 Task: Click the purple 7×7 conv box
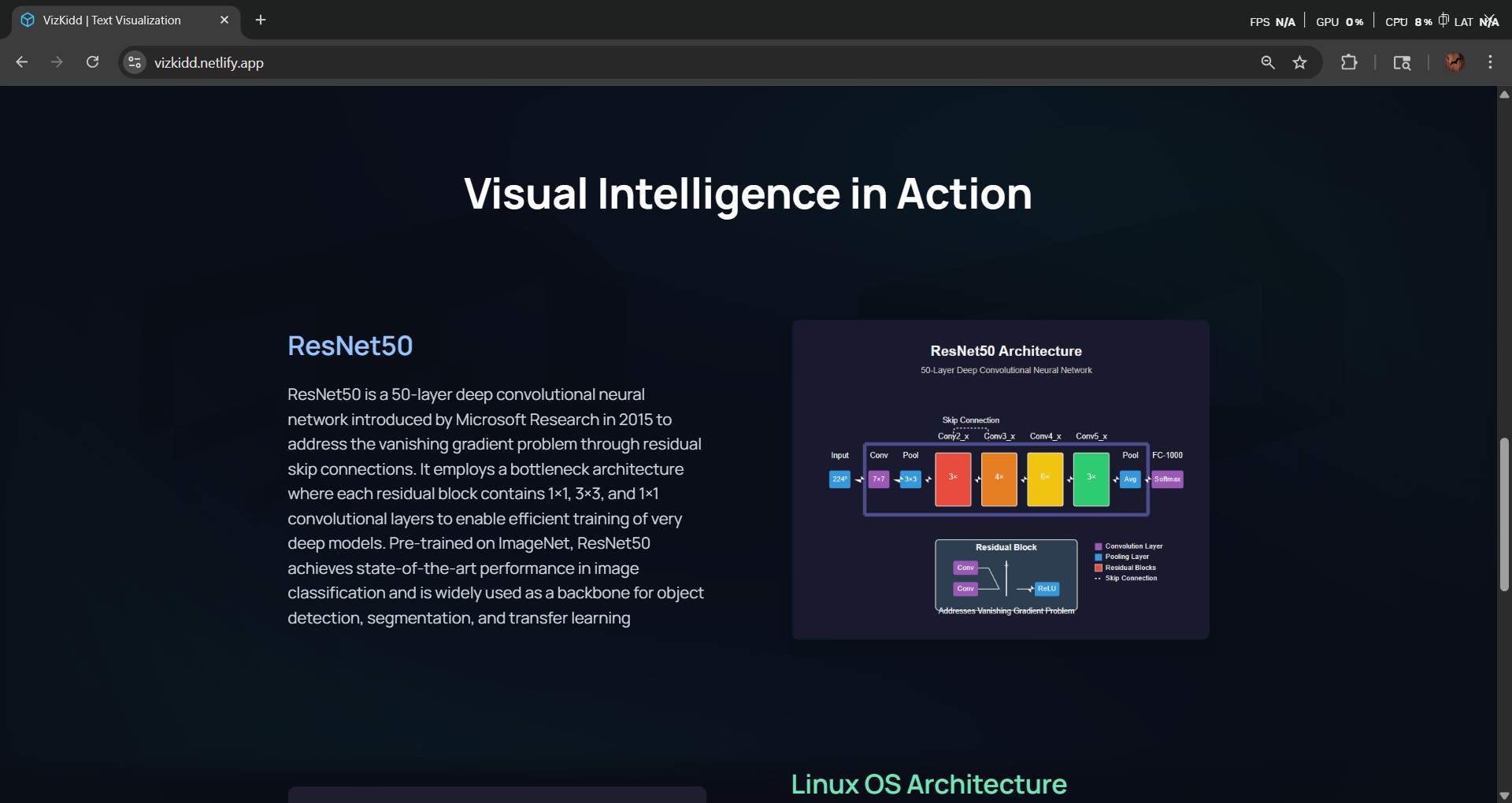879,479
